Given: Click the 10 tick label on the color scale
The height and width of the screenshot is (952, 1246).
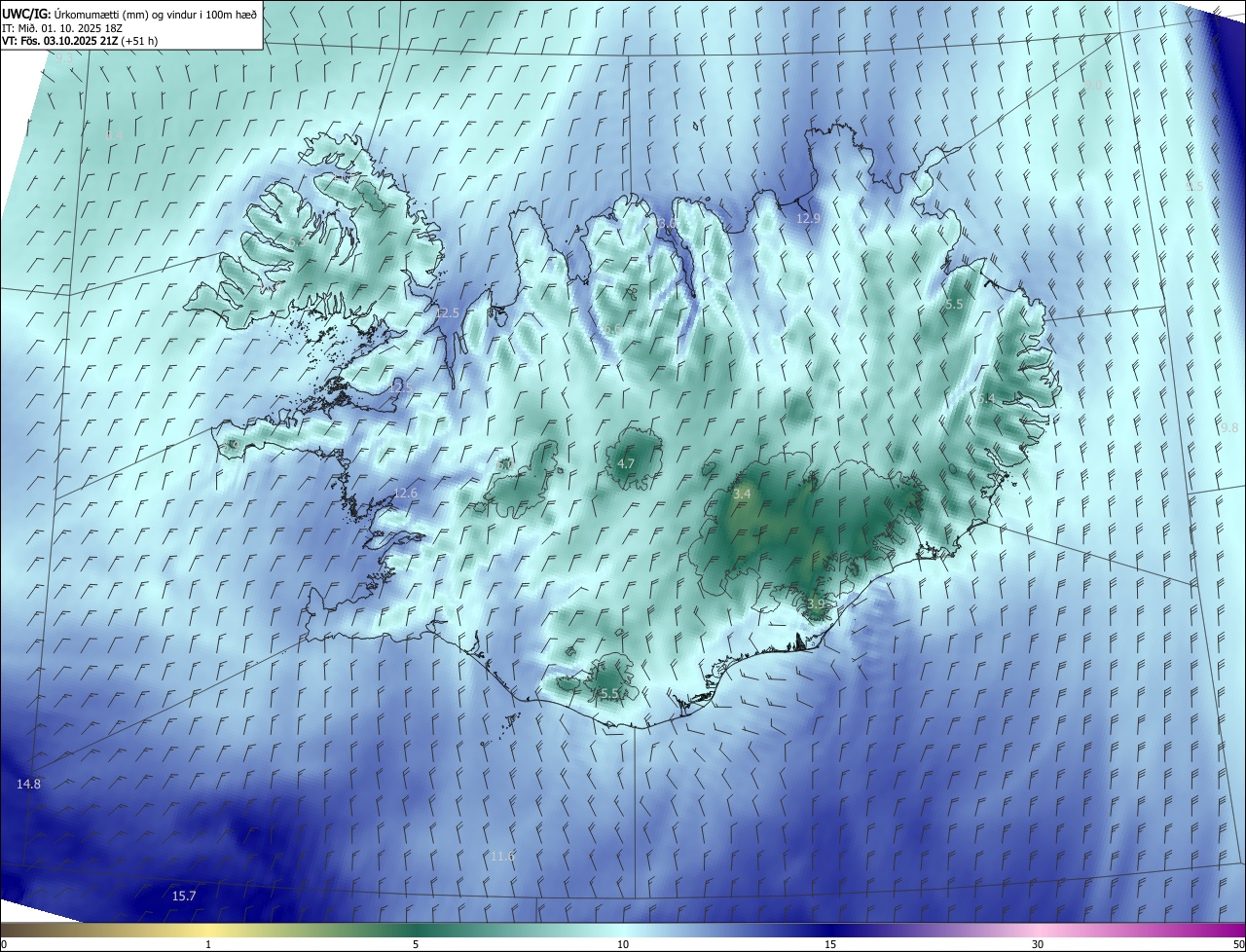Looking at the screenshot, I should 623,944.
